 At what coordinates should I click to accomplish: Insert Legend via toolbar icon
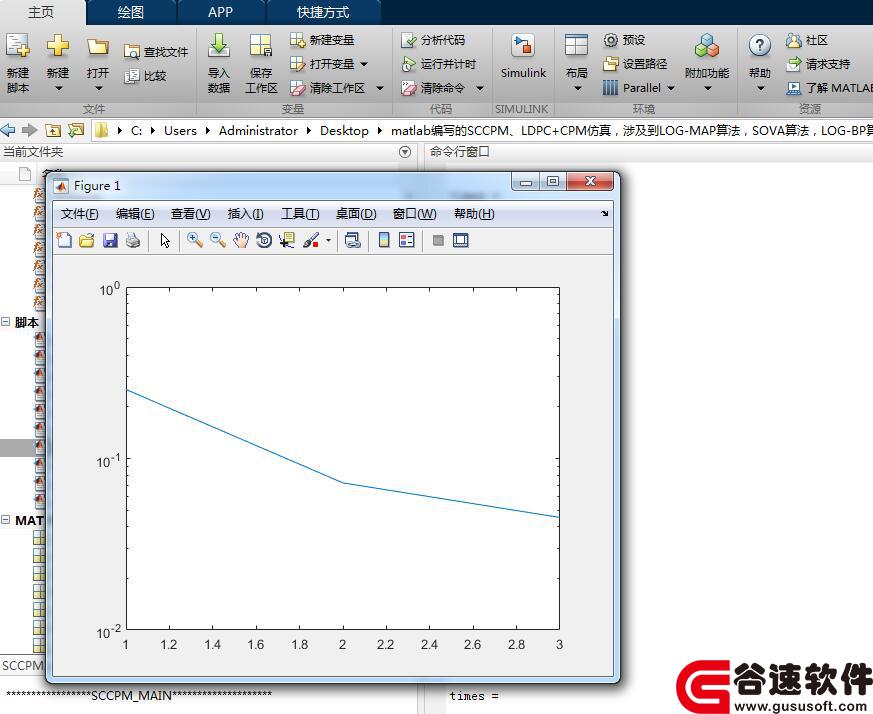click(x=407, y=240)
